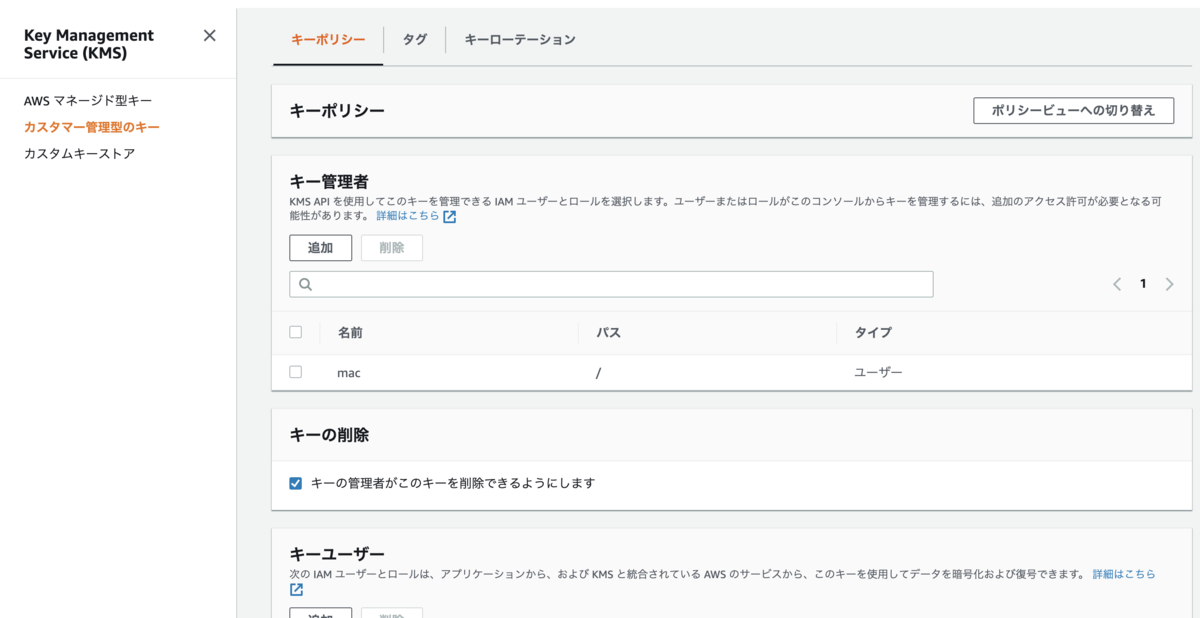Click the 削除 button next to 追加
Screen dimensions: 1200x618
(x=391, y=247)
